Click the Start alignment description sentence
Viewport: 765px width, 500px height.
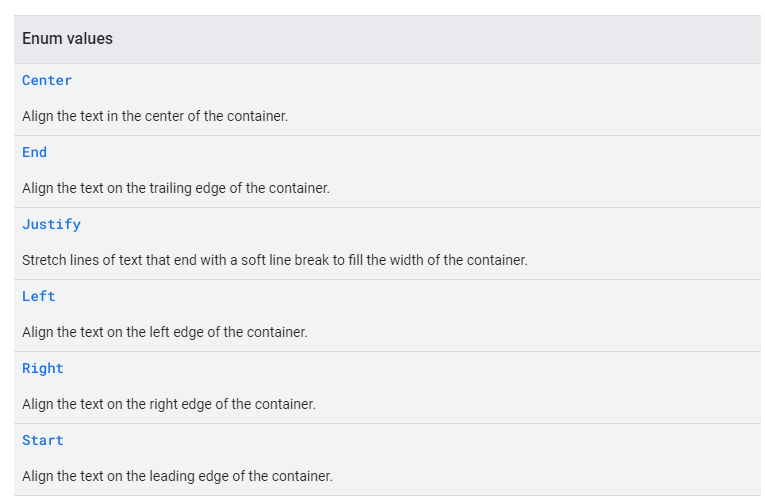coord(177,476)
